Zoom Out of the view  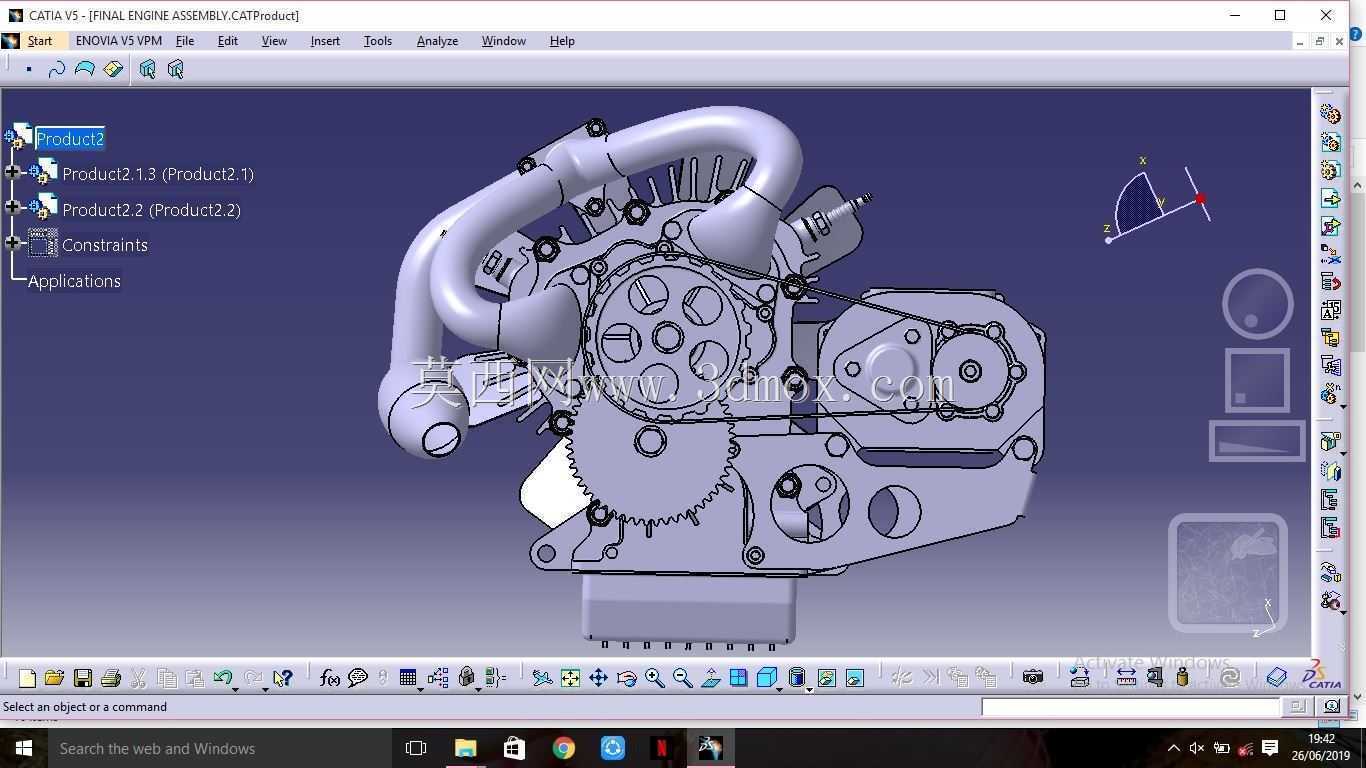pyautogui.click(x=682, y=678)
